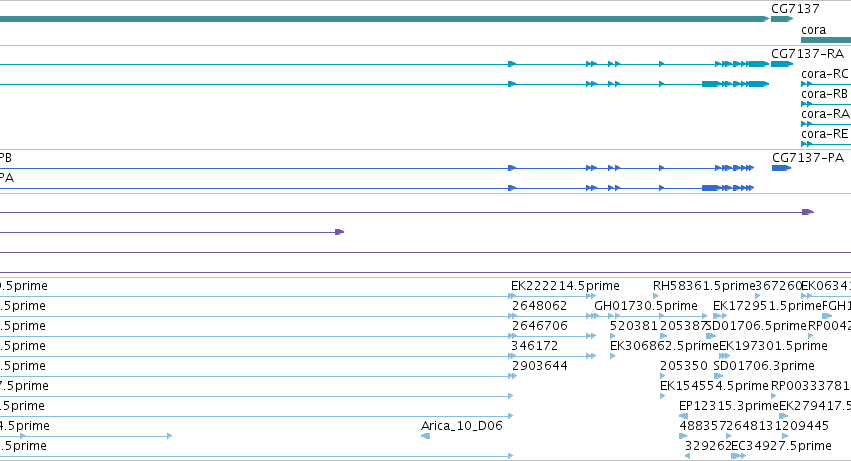851x461 pixels.
Task: Select the CG7137-PA protein label
Action: 808,158
